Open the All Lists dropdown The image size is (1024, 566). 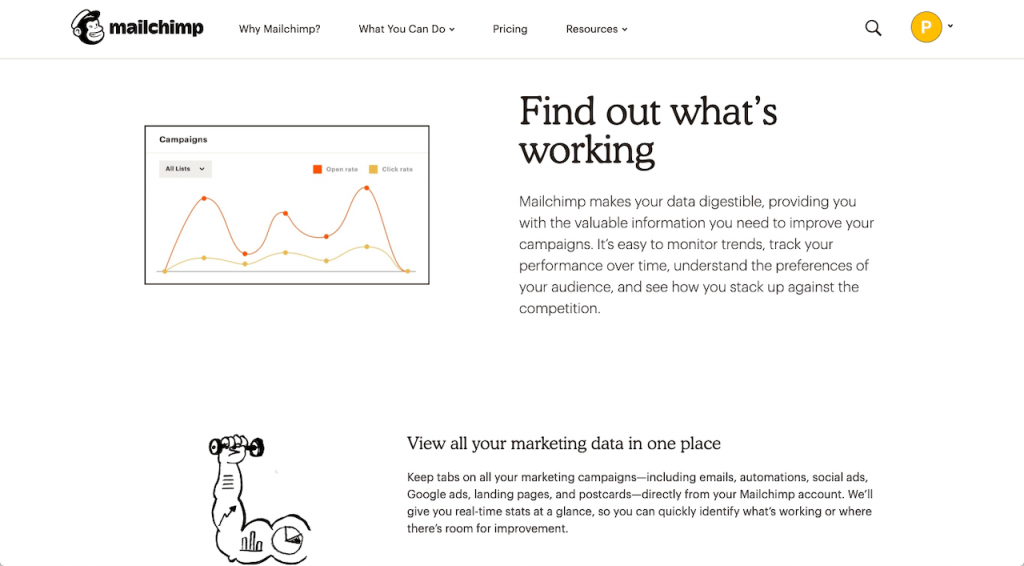pyautogui.click(x=185, y=169)
